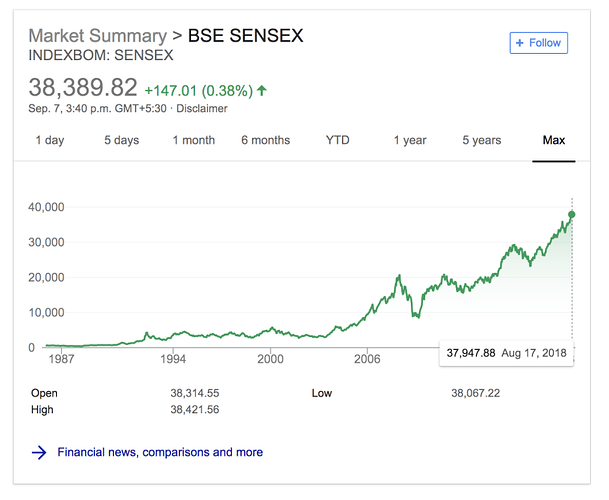Viewport: 609px width, 500px height.
Task: Click the 38,389.82 index value
Action: tap(82, 87)
